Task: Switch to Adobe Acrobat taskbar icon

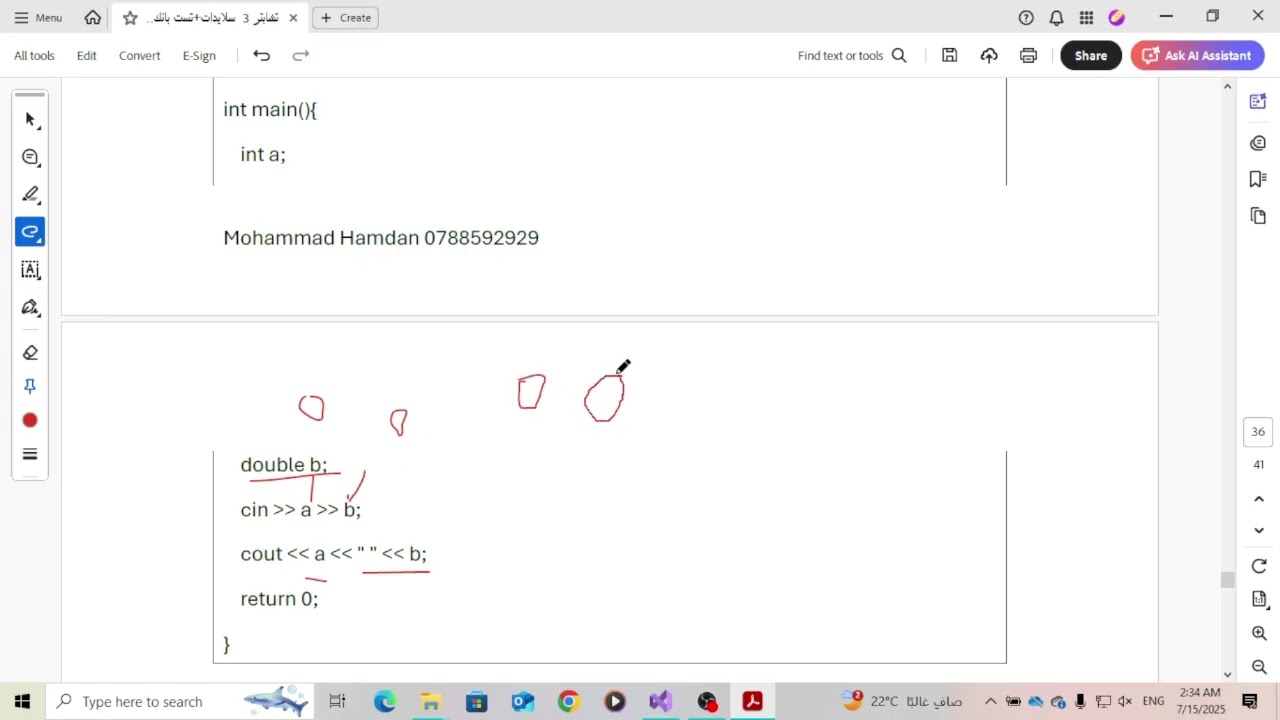Action: [753, 701]
